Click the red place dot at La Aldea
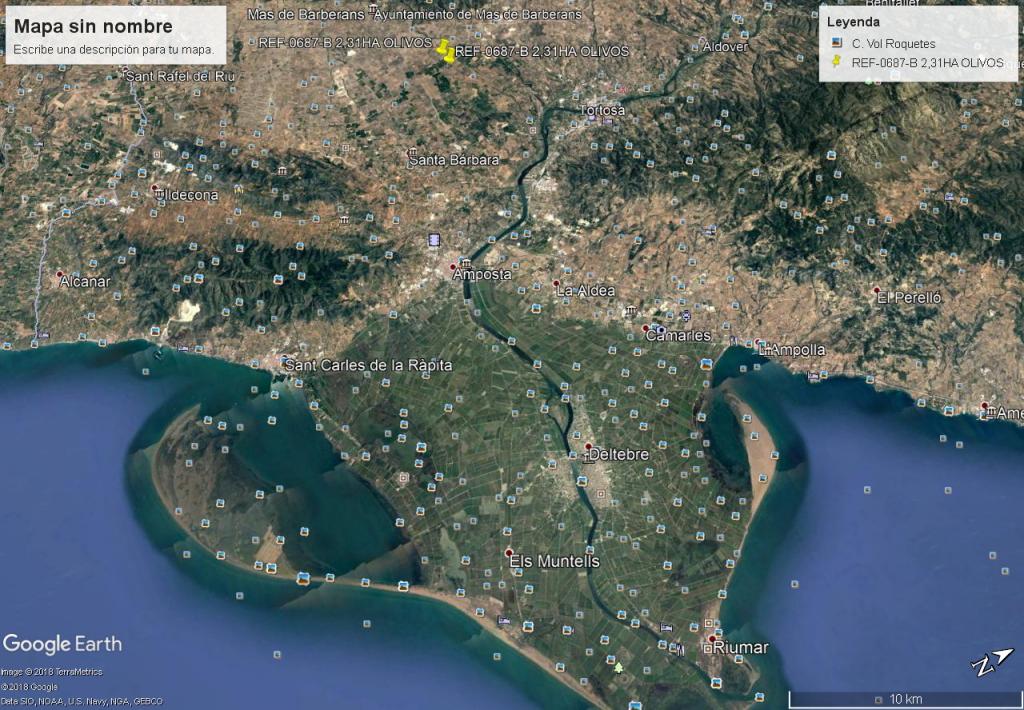 click(x=556, y=284)
